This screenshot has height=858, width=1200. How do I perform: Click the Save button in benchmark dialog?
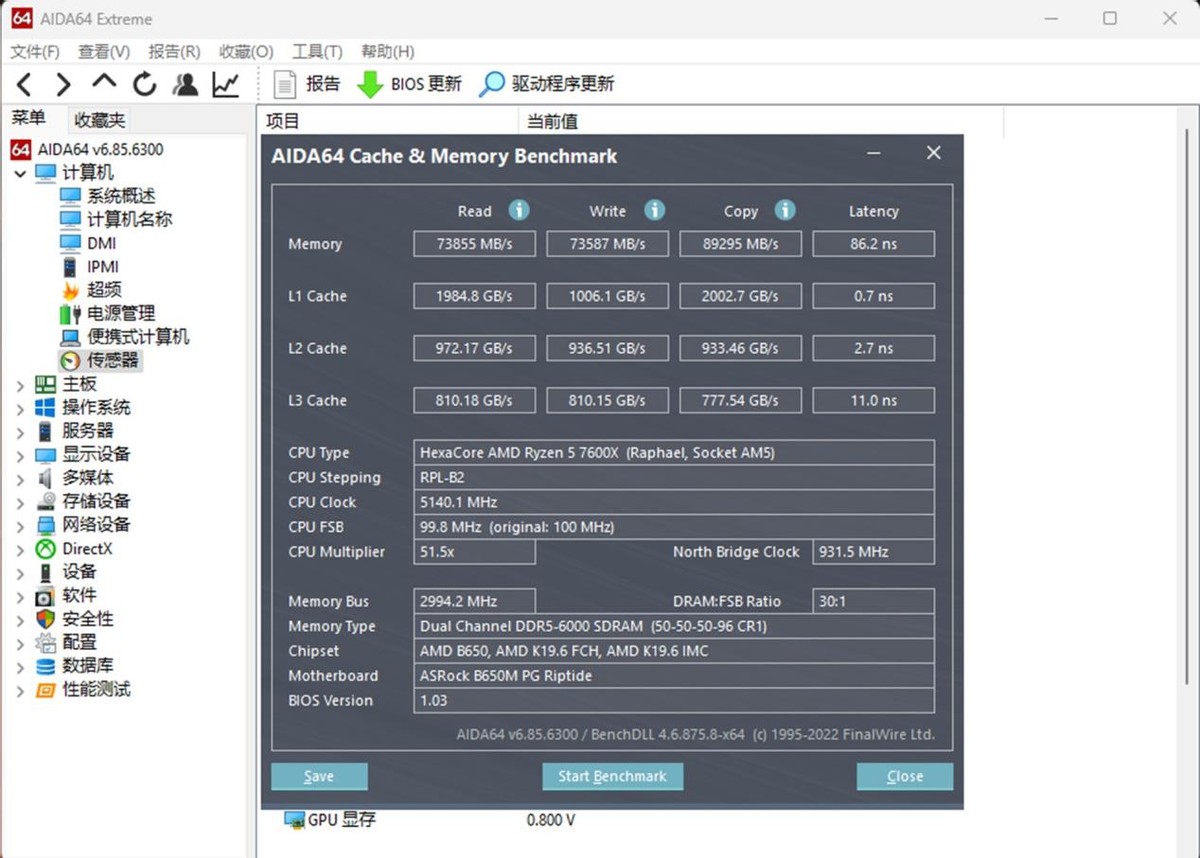[319, 776]
